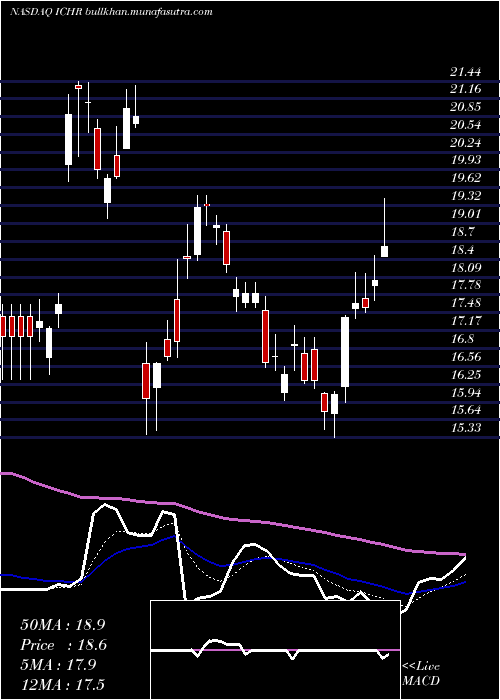
Task: Click the topmost small red candle near 21.16
Action: [79, 87]
